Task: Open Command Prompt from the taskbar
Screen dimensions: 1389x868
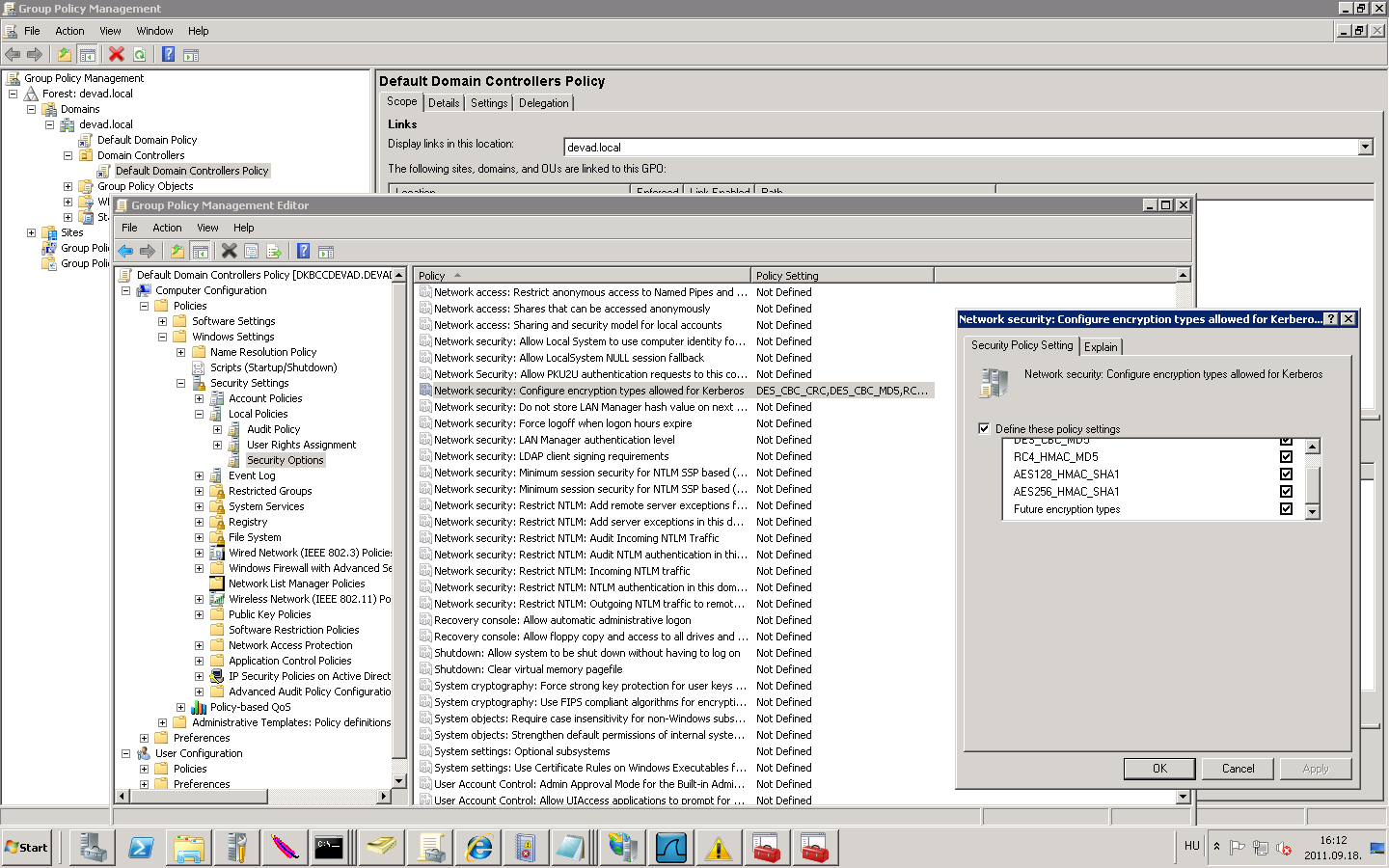Action: click(329, 848)
